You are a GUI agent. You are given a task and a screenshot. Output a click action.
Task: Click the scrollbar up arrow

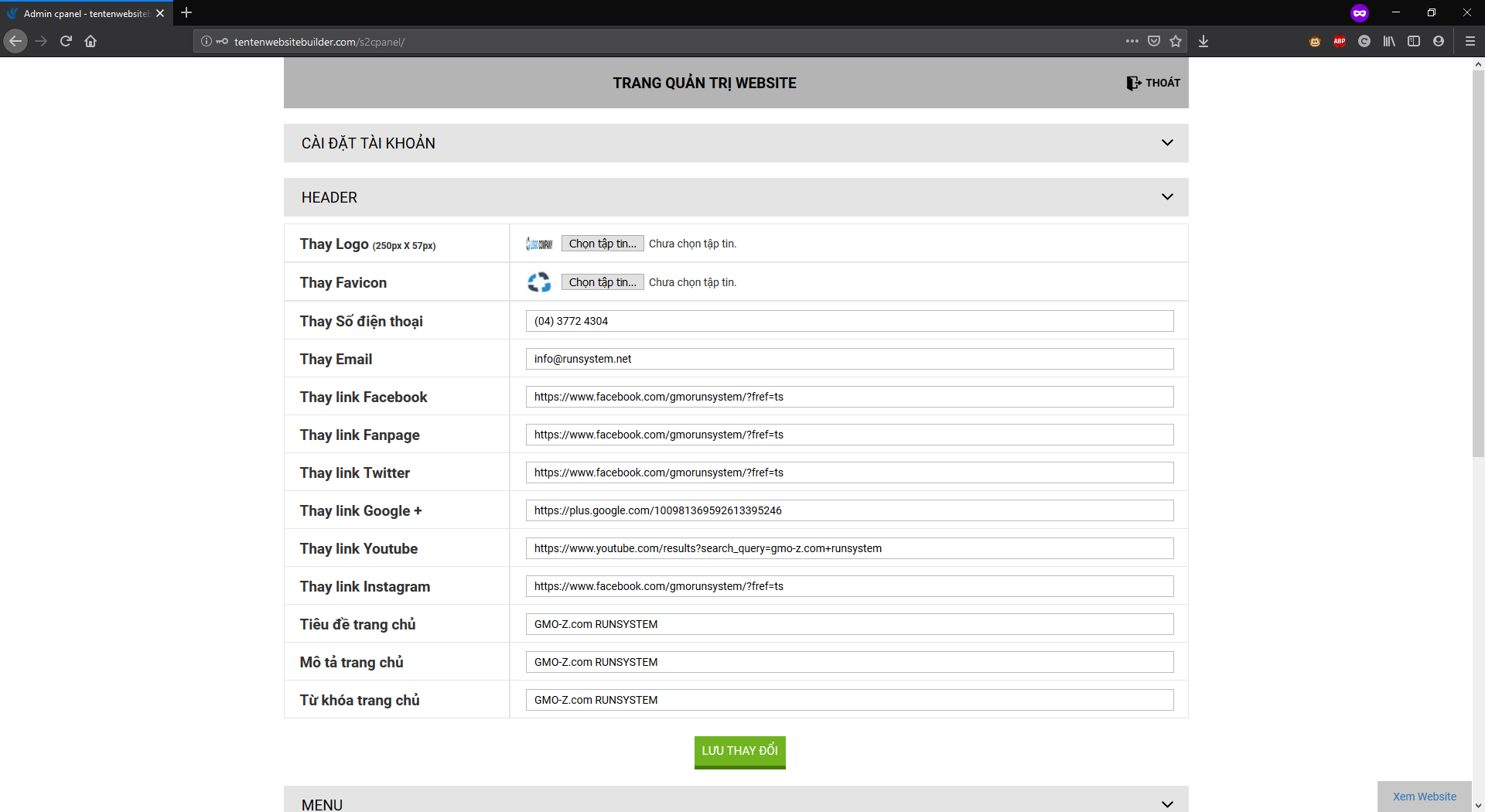click(1478, 64)
